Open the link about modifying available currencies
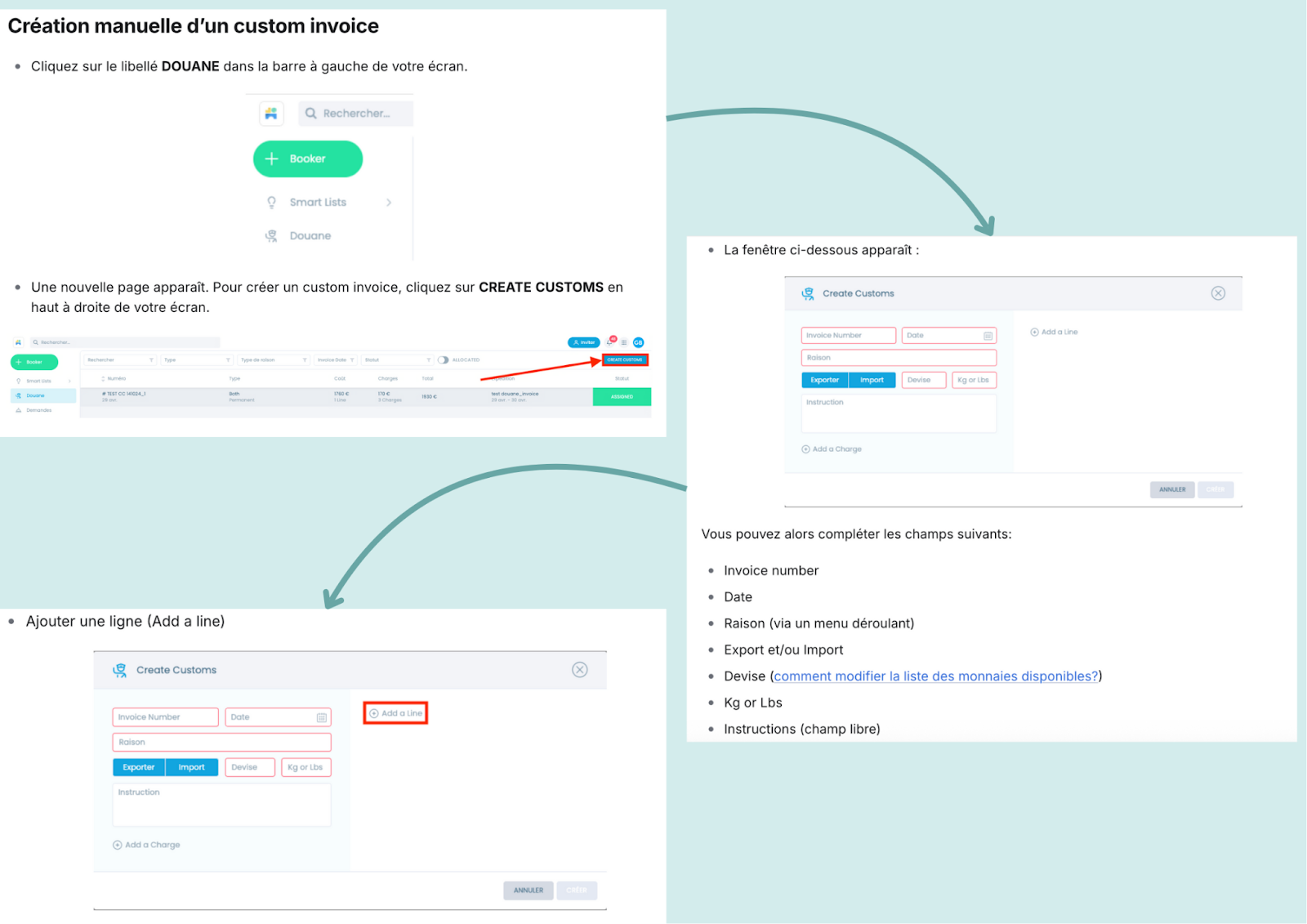1307x924 pixels. [935, 676]
